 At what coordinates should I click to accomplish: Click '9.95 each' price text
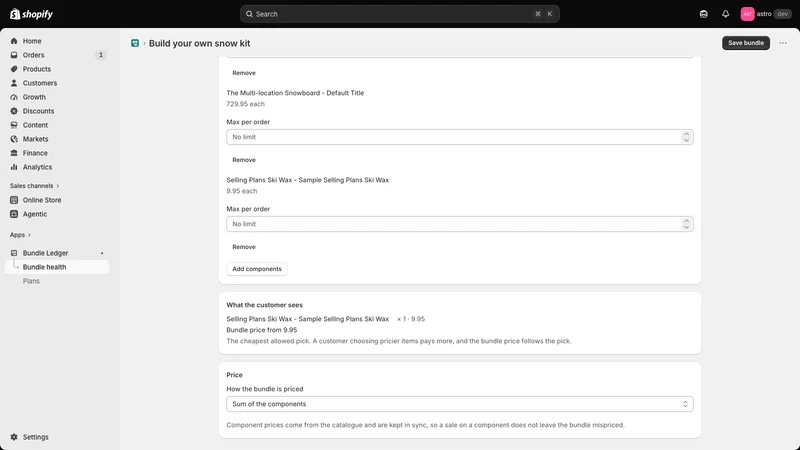click(x=242, y=191)
